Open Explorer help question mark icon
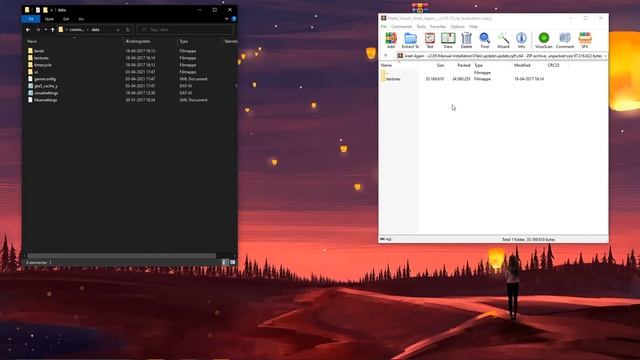 [x=234, y=19]
